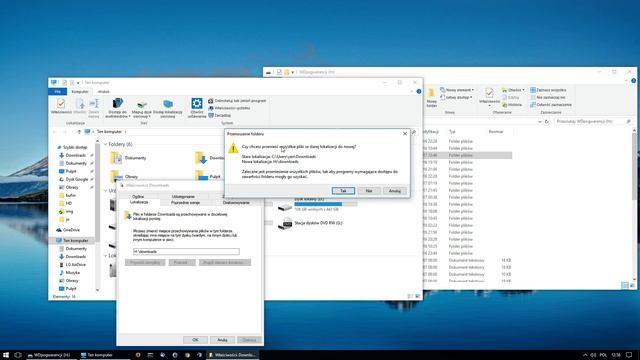Screen dimensions: 640x360
Task: Decline moving files with the Nie button
Action: [x=369, y=191]
